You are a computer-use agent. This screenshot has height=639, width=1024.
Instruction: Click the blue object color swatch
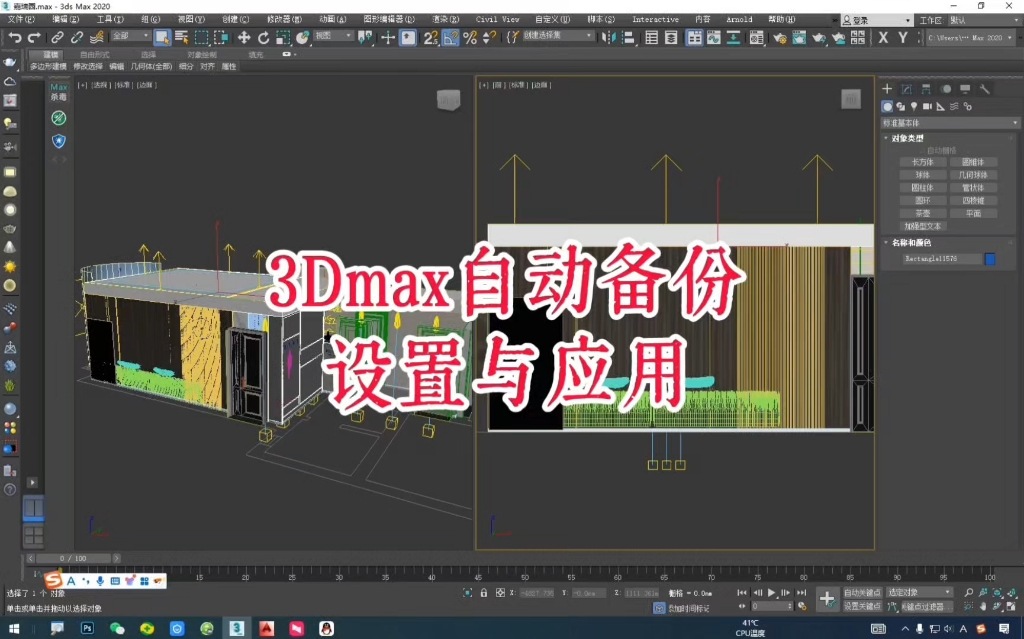pyautogui.click(x=990, y=258)
